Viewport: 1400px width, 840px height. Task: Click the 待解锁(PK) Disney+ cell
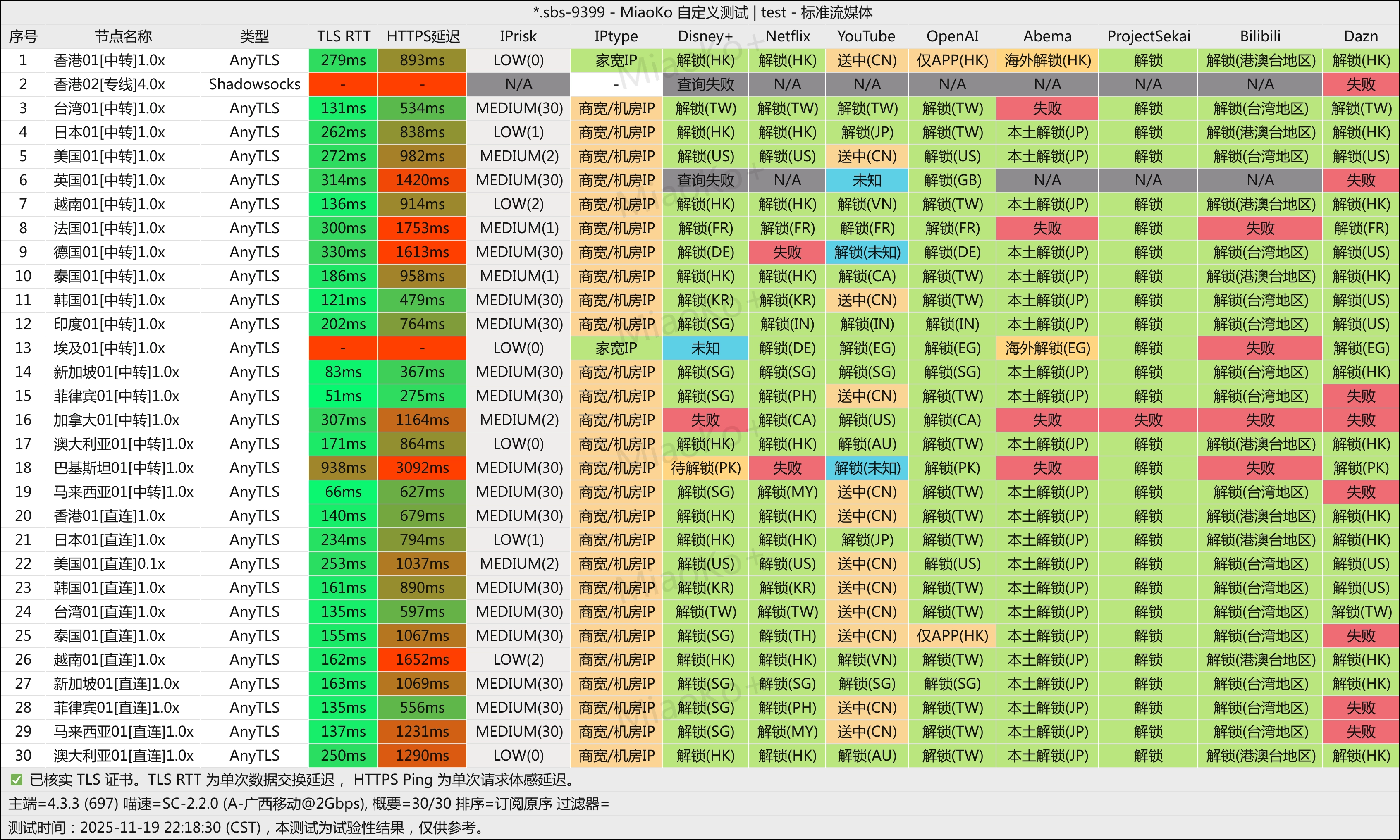pyautogui.click(x=705, y=468)
